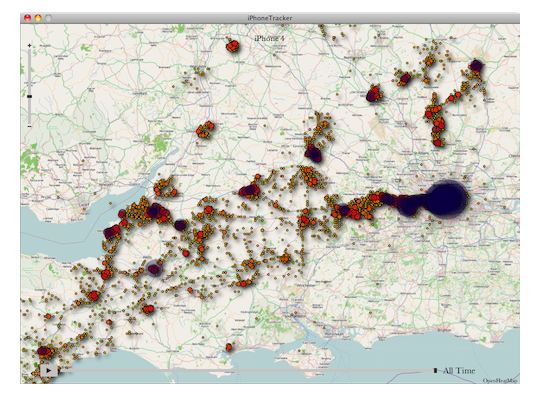
Task: Close the iPhoneTracker window with red button
Action: pos(27,18)
